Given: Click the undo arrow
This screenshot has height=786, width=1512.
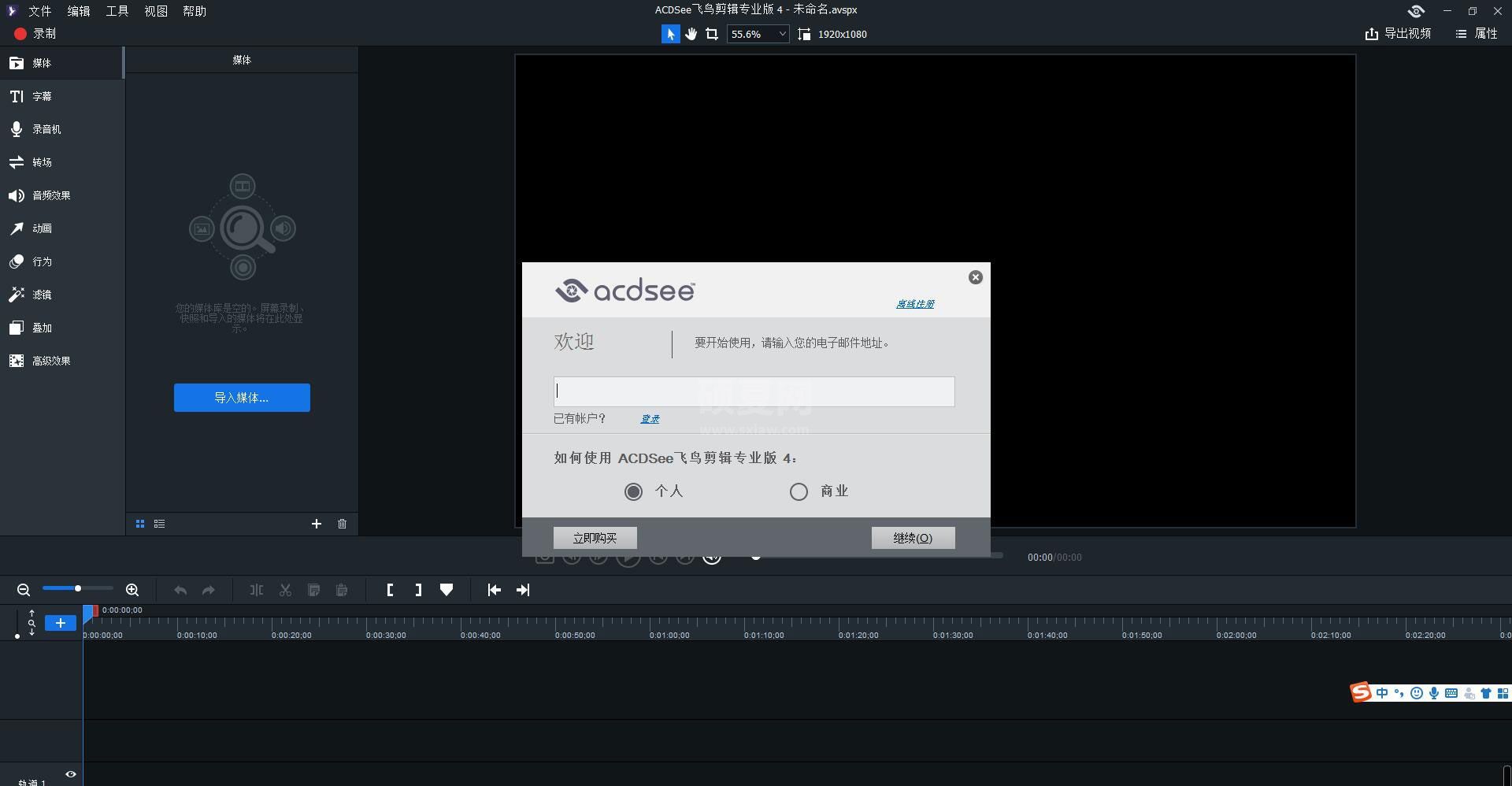Looking at the screenshot, I should (180, 590).
